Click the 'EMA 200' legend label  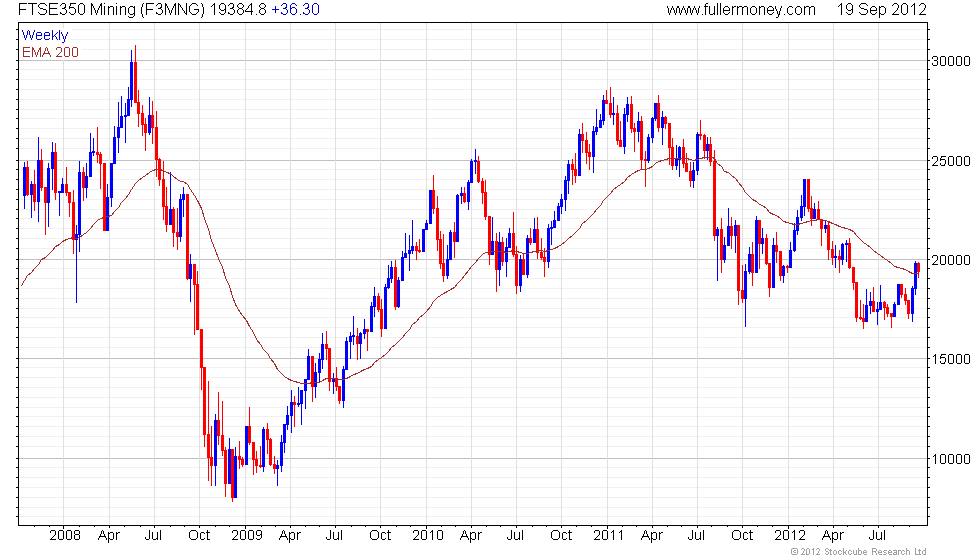click(50, 52)
